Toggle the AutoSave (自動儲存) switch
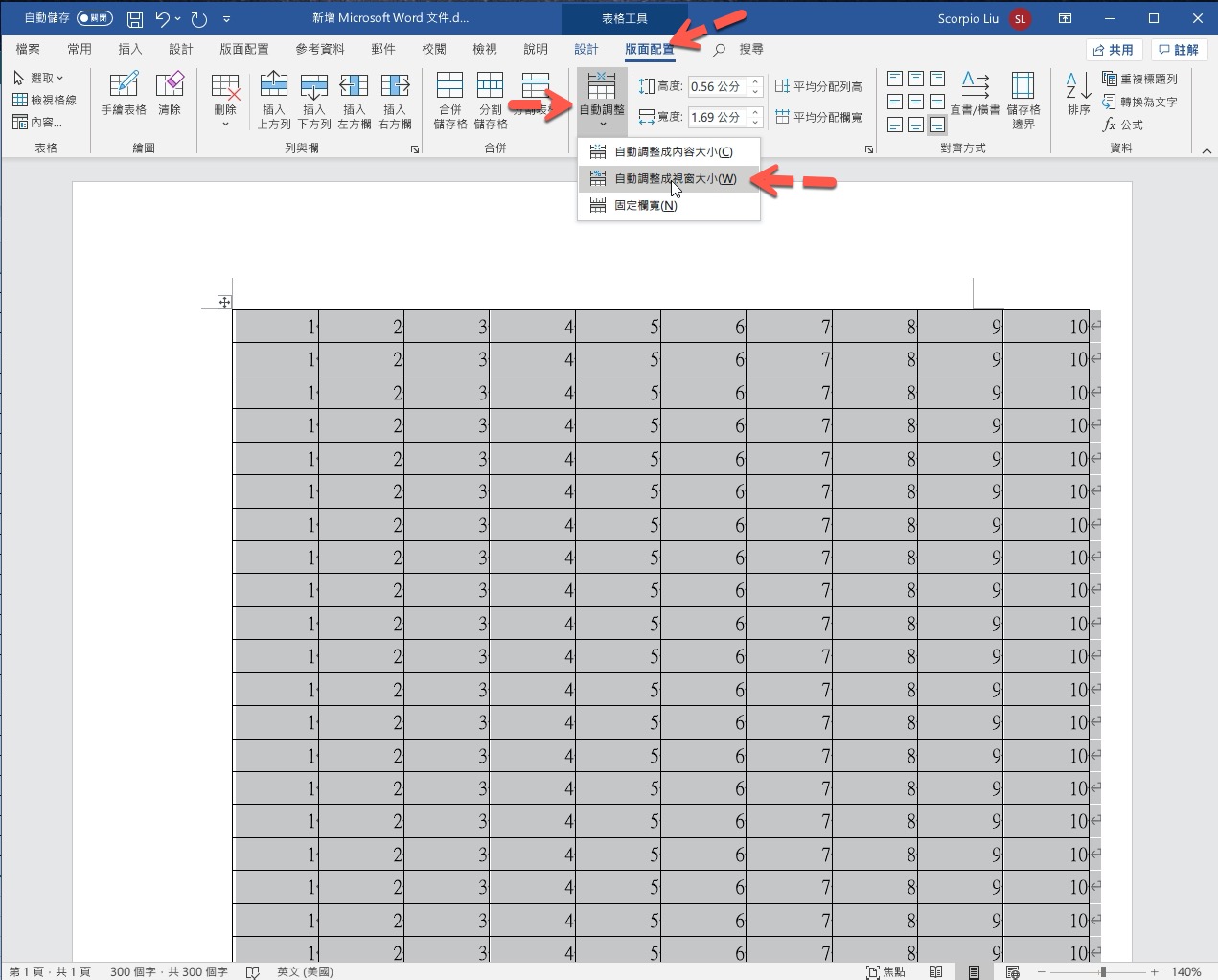Image resolution: width=1218 pixels, height=980 pixels. 94,18
